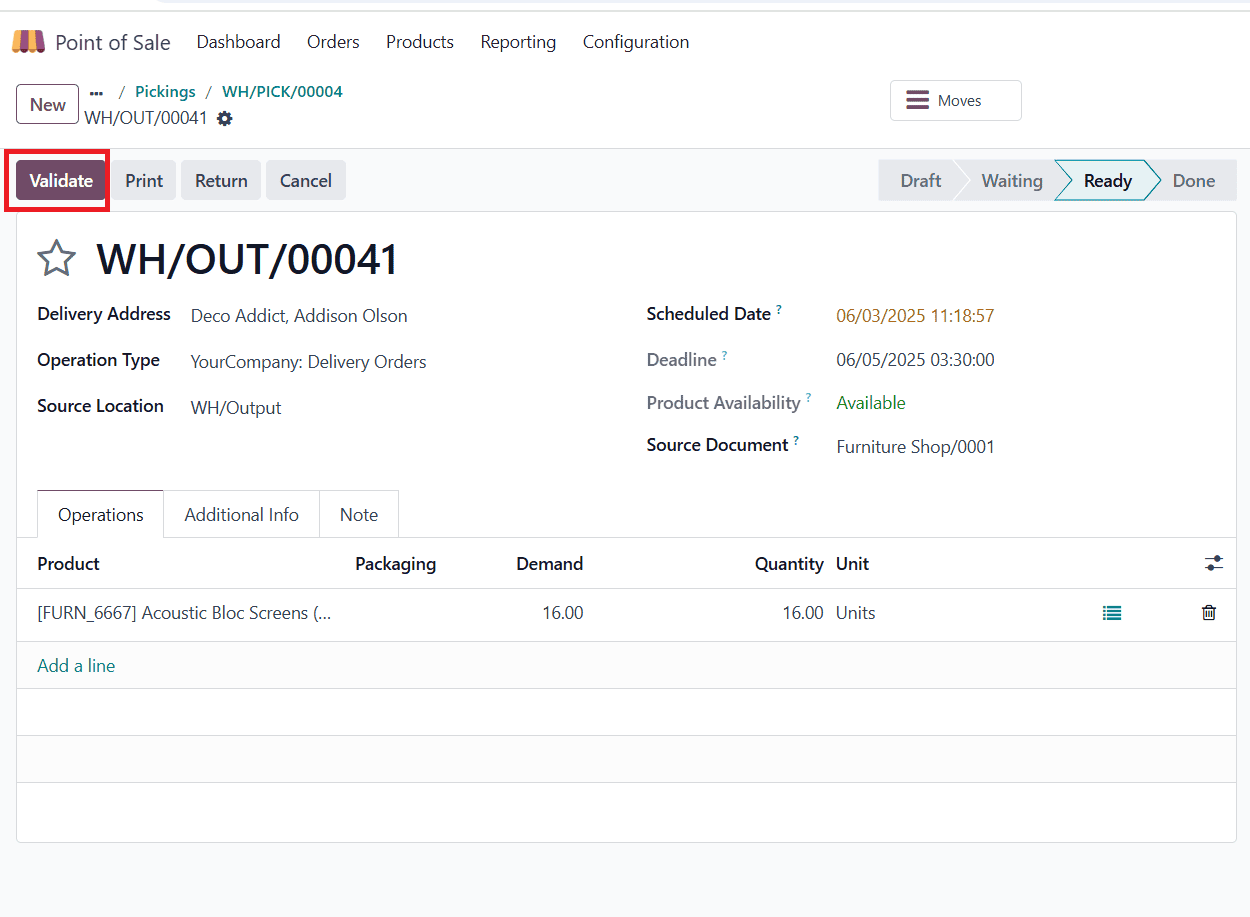Switch to the Additional Info tab
The height and width of the screenshot is (917, 1250).
[x=241, y=515]
